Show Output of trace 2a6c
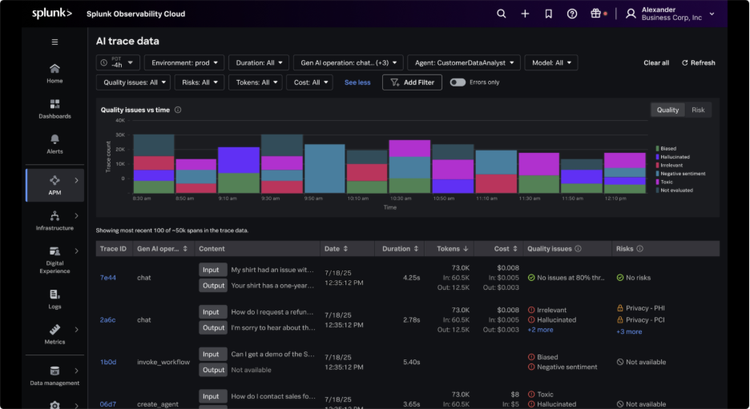Screen dimensions: 750x409 tap(213, 327)
